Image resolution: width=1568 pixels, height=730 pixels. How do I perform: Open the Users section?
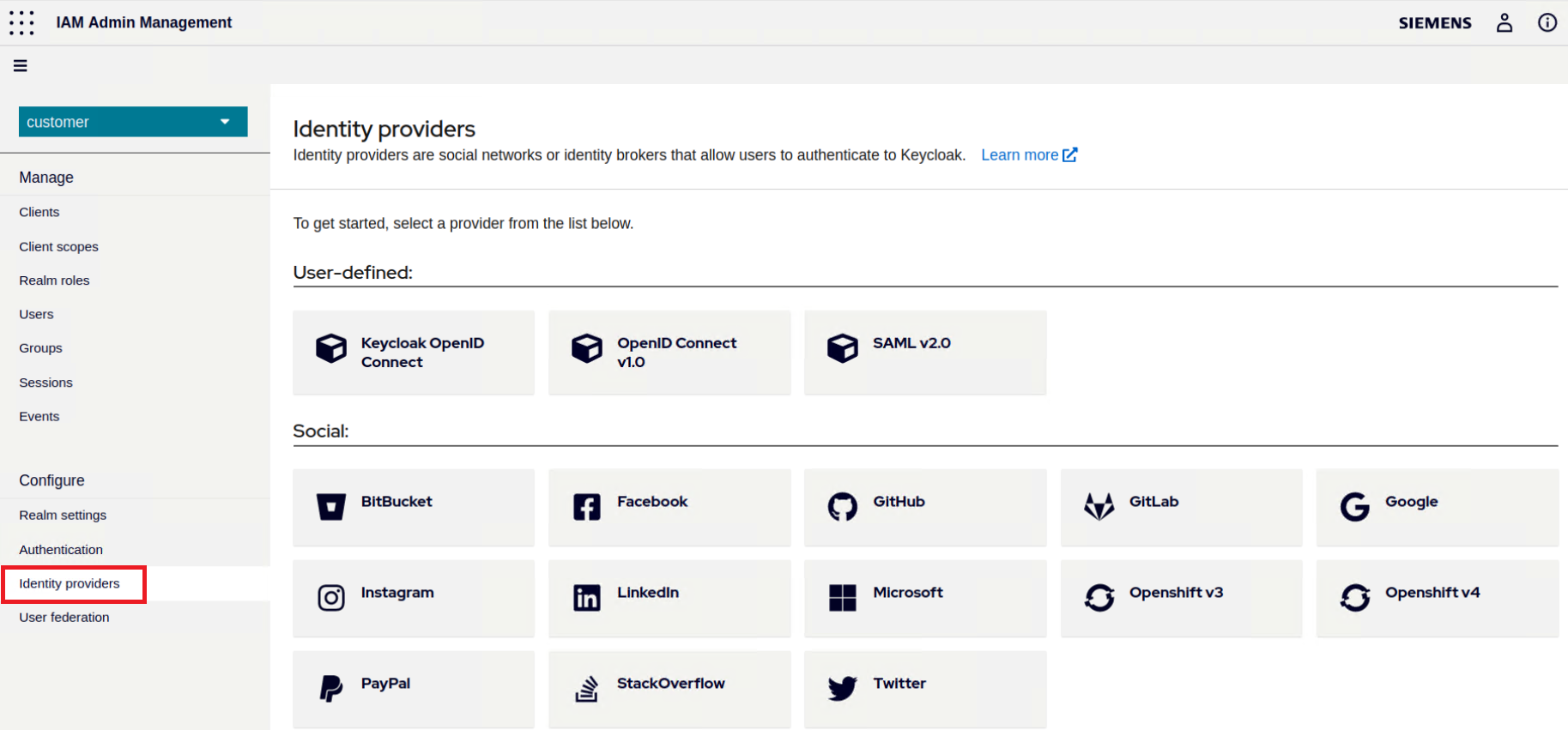[x=36, y=314]
